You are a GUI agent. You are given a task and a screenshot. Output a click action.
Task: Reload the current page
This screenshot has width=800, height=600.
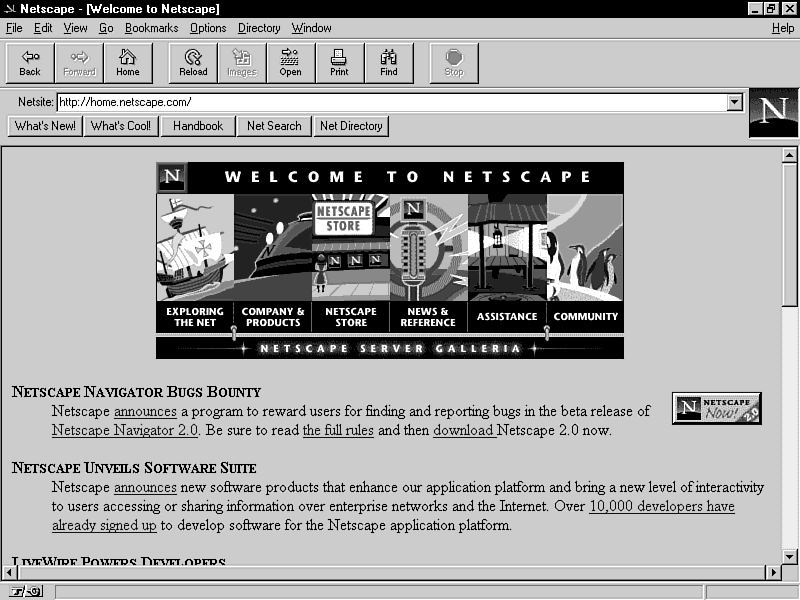click(193, 63)
